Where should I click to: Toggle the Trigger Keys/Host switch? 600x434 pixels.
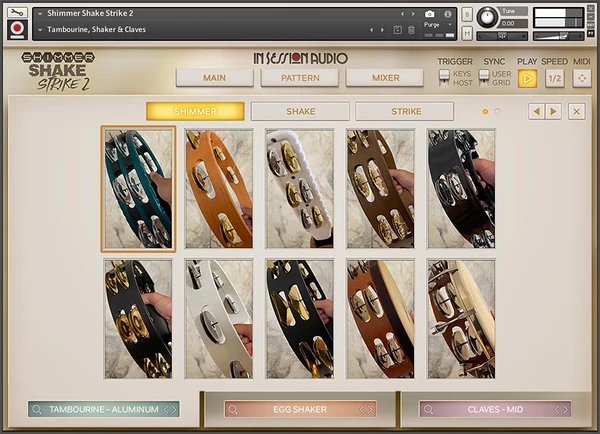444,77
